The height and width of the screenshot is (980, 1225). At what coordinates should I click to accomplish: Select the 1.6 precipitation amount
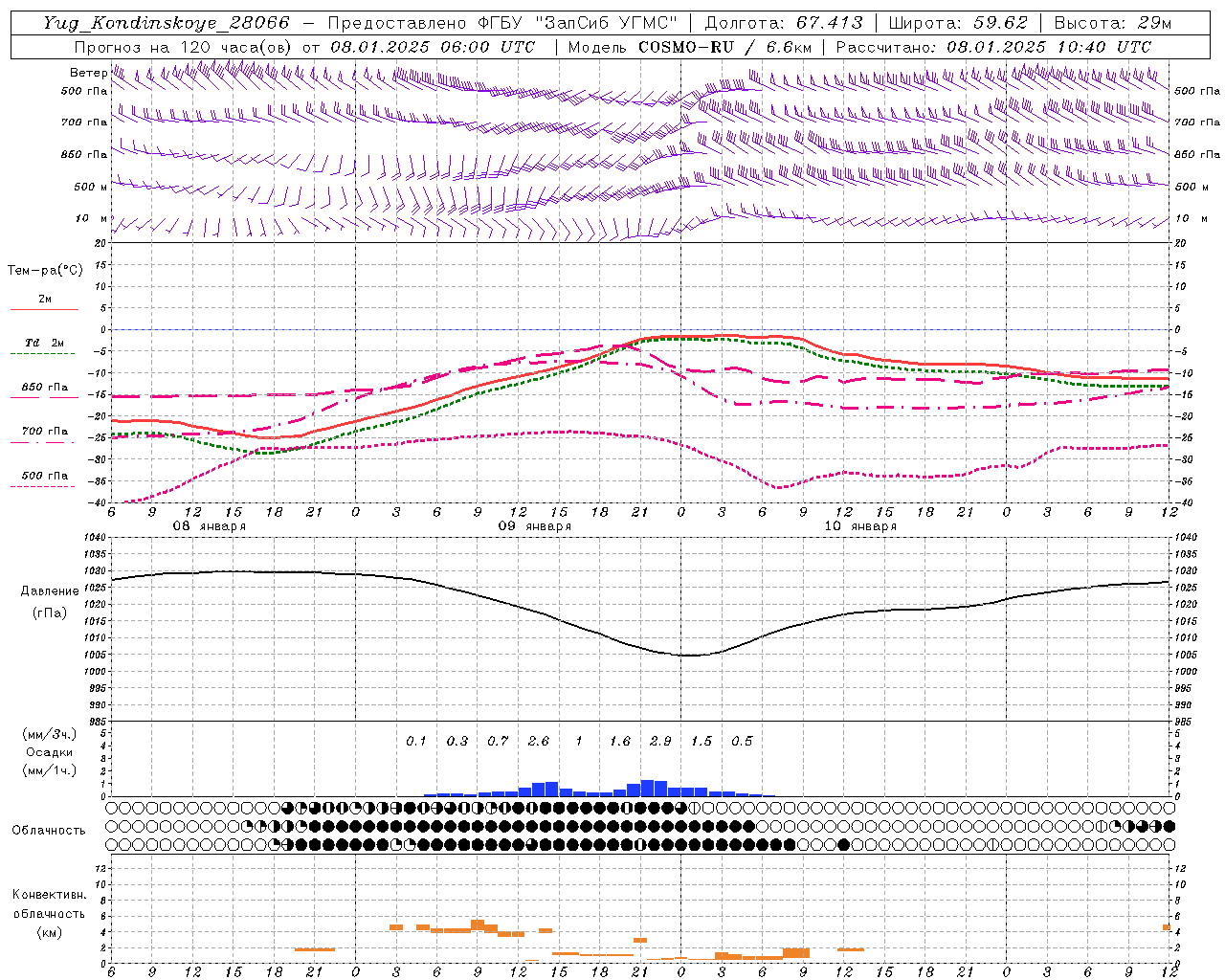[x=620, y=741]
